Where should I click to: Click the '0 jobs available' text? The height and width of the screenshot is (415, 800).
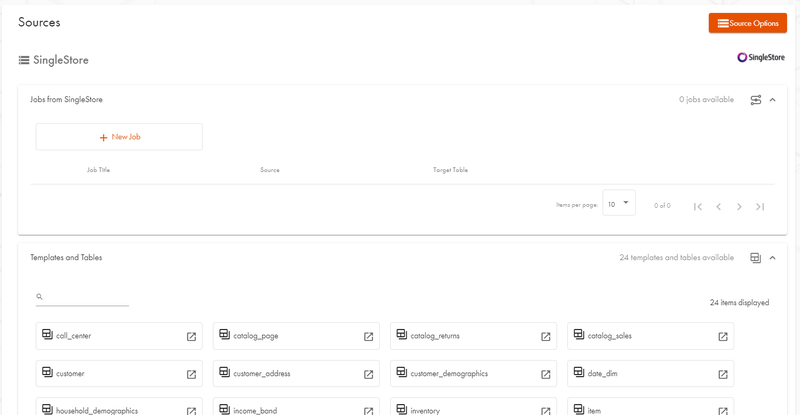point(707,100)
